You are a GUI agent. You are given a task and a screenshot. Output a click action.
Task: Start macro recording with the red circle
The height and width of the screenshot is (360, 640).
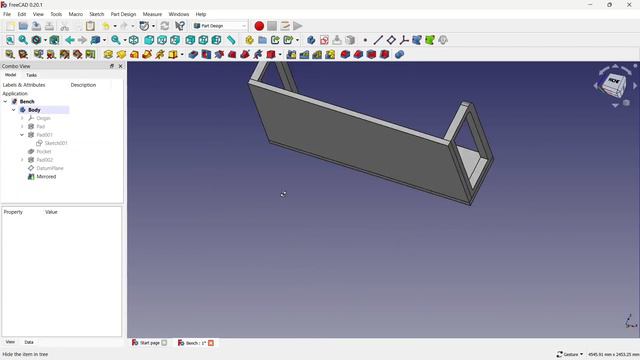pos(259,26)
